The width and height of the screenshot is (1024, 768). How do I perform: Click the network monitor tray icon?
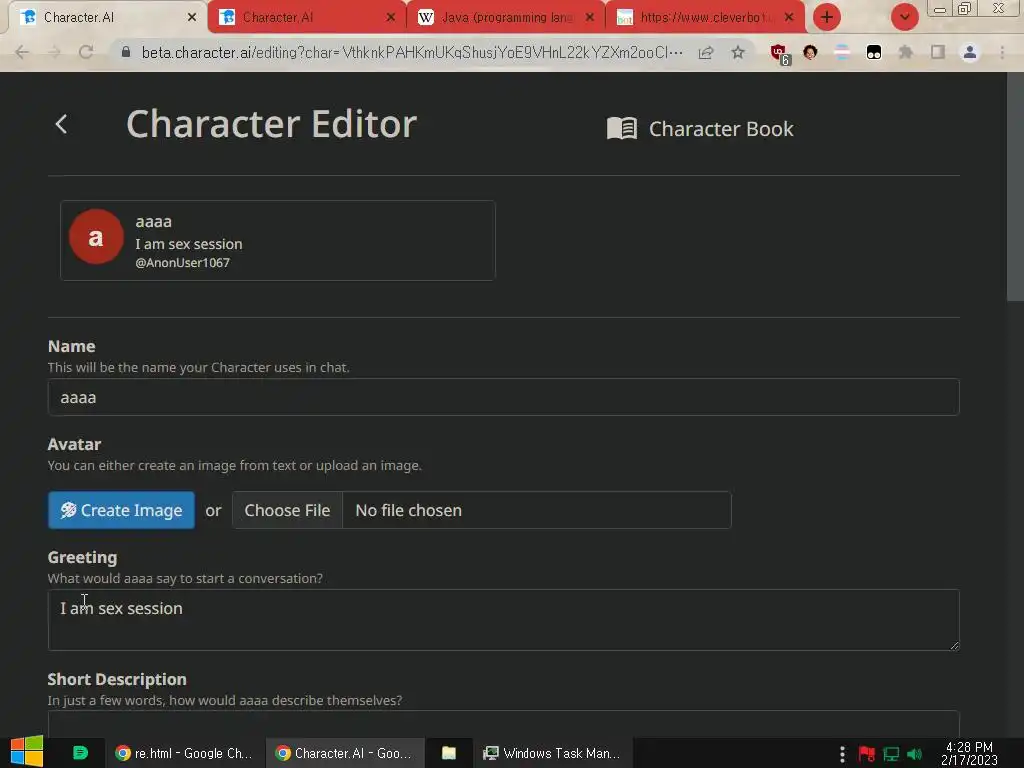(891, 754)
